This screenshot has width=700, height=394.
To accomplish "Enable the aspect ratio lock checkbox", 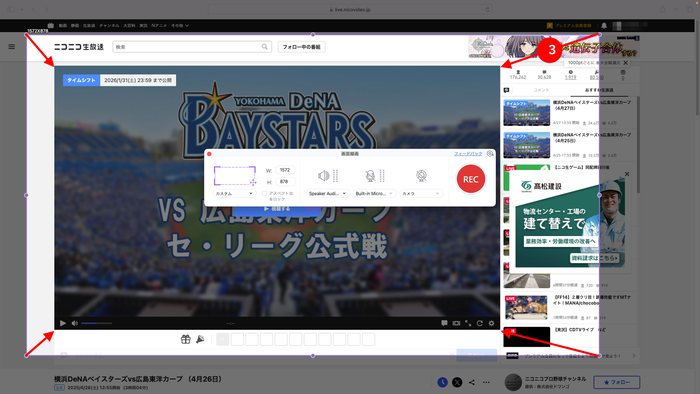I will point(264,193).
